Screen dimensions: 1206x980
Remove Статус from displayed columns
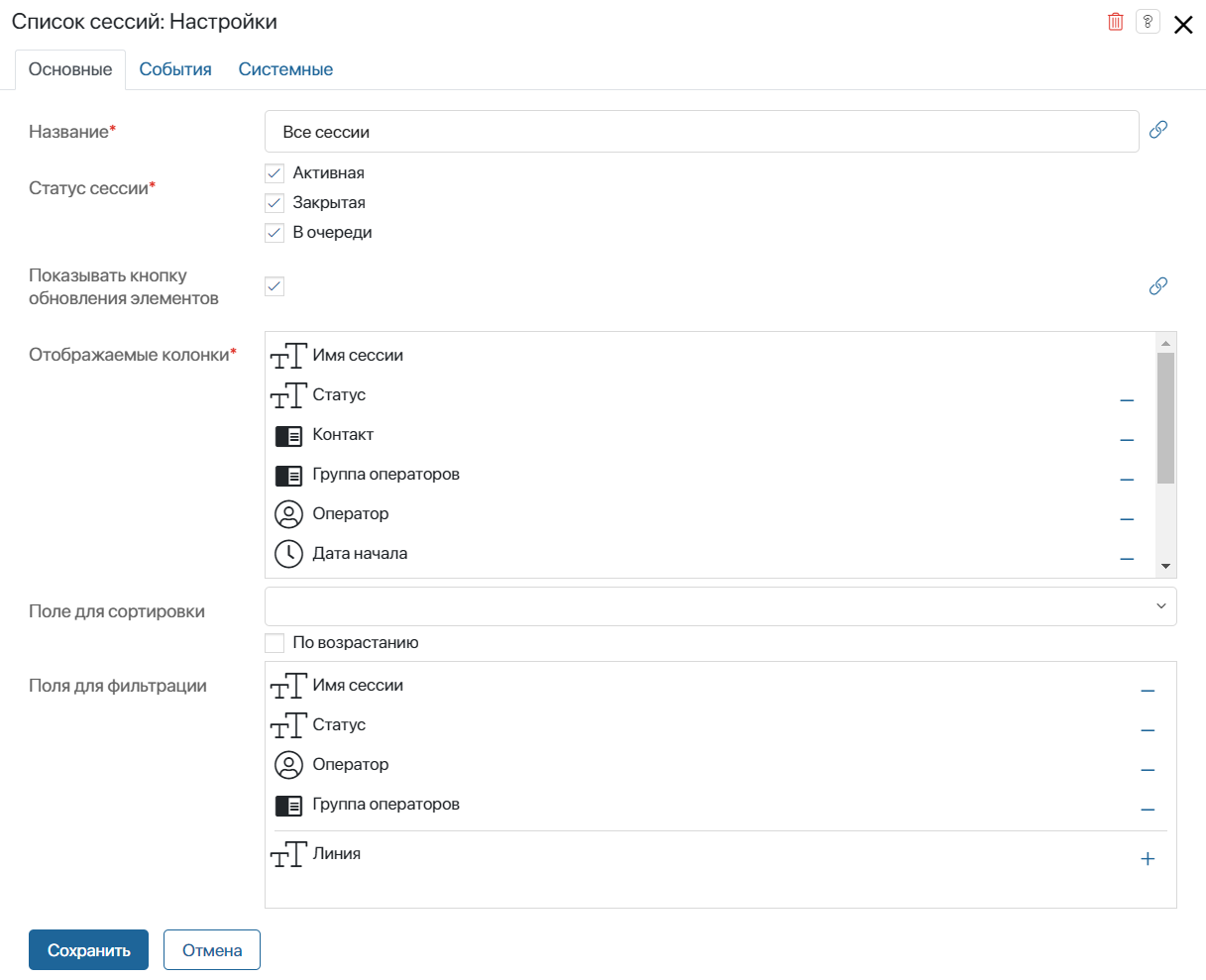click(x=1127, y=400)
